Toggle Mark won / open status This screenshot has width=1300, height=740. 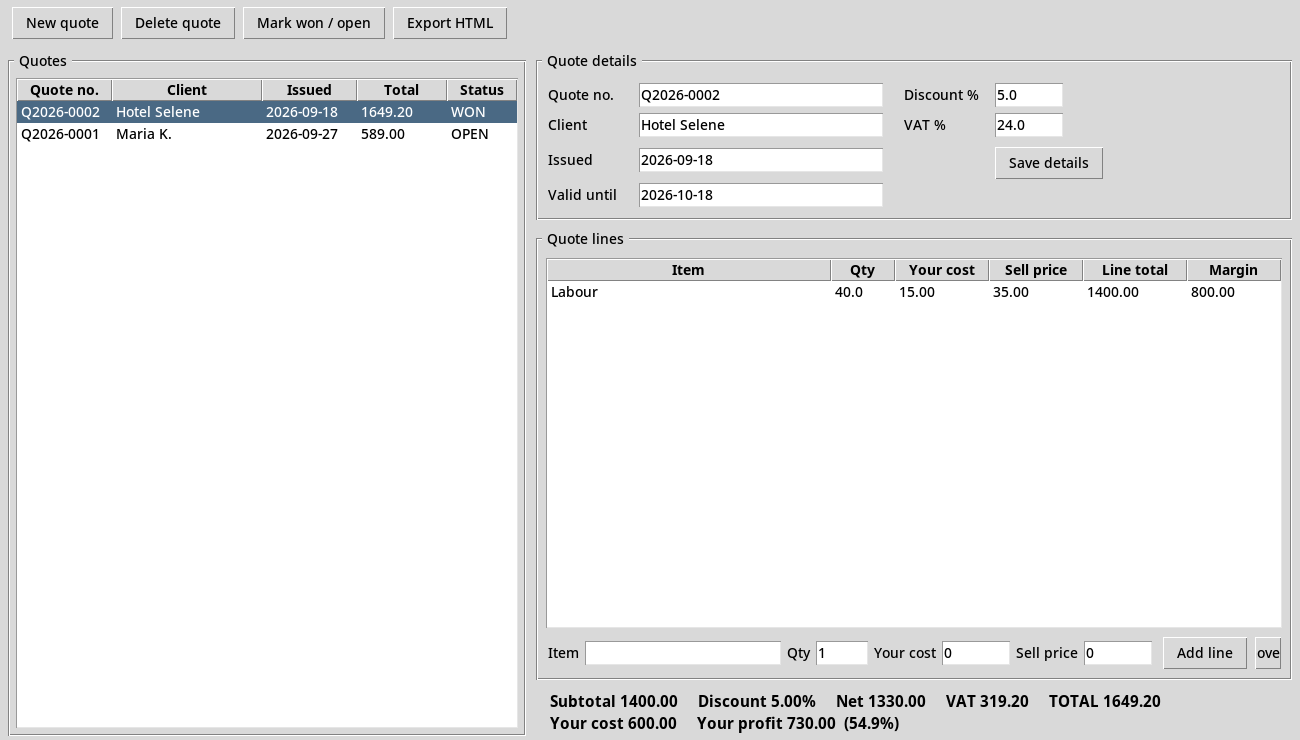(x=314, y=23)
